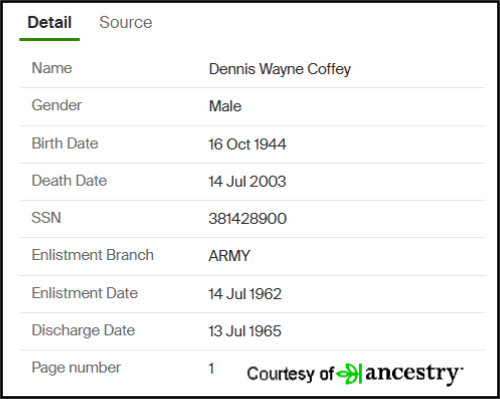Click the green underline beneath Detail
Viewport: 500px width, 399px height.
coord(50,40)
